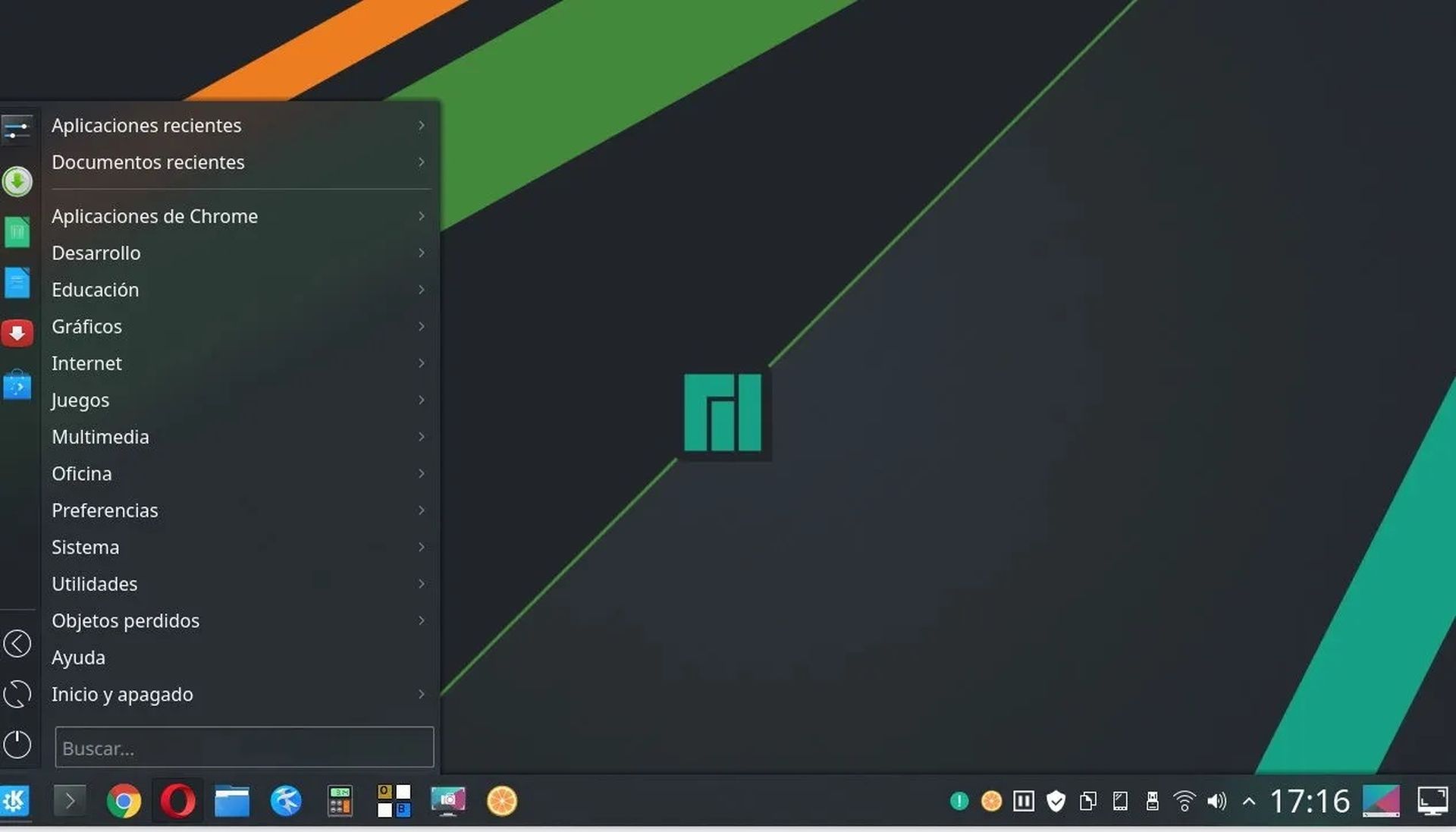Image resolution: width=1456 pixels, height=832 pixels.
Task: Select the LibreOffice icon in the menu sidebar
Action: point(17,231)
